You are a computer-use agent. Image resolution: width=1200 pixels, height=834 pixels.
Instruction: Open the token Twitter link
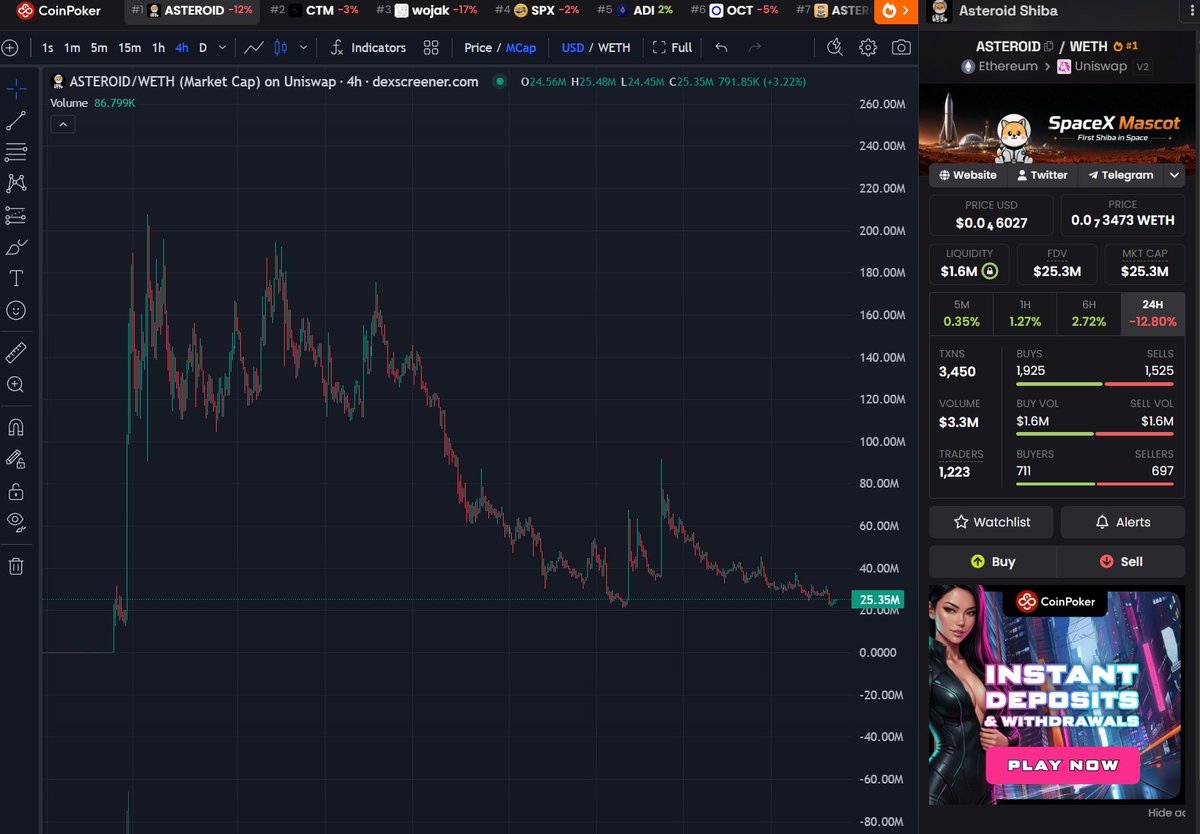(x=1042, y=175)
